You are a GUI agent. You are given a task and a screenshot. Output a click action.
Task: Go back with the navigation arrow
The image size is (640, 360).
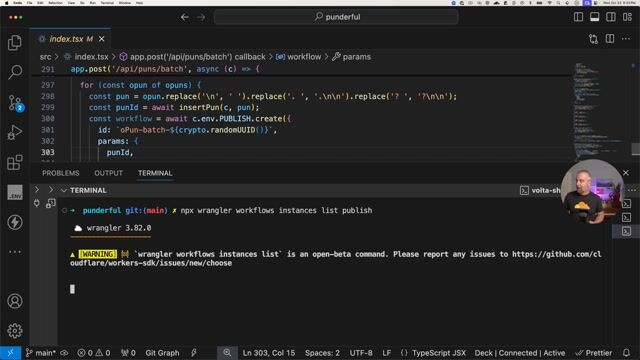pyautogui.click(x=184, y=17)
